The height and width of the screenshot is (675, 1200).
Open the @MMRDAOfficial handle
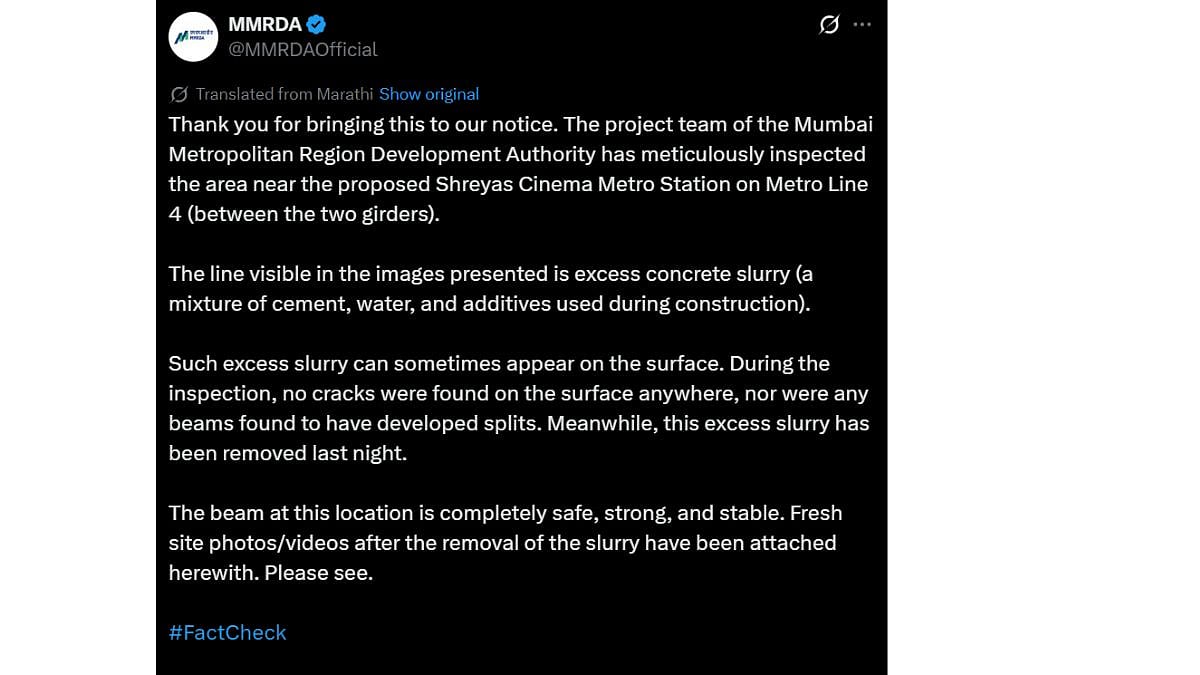[x=303, y=49]
